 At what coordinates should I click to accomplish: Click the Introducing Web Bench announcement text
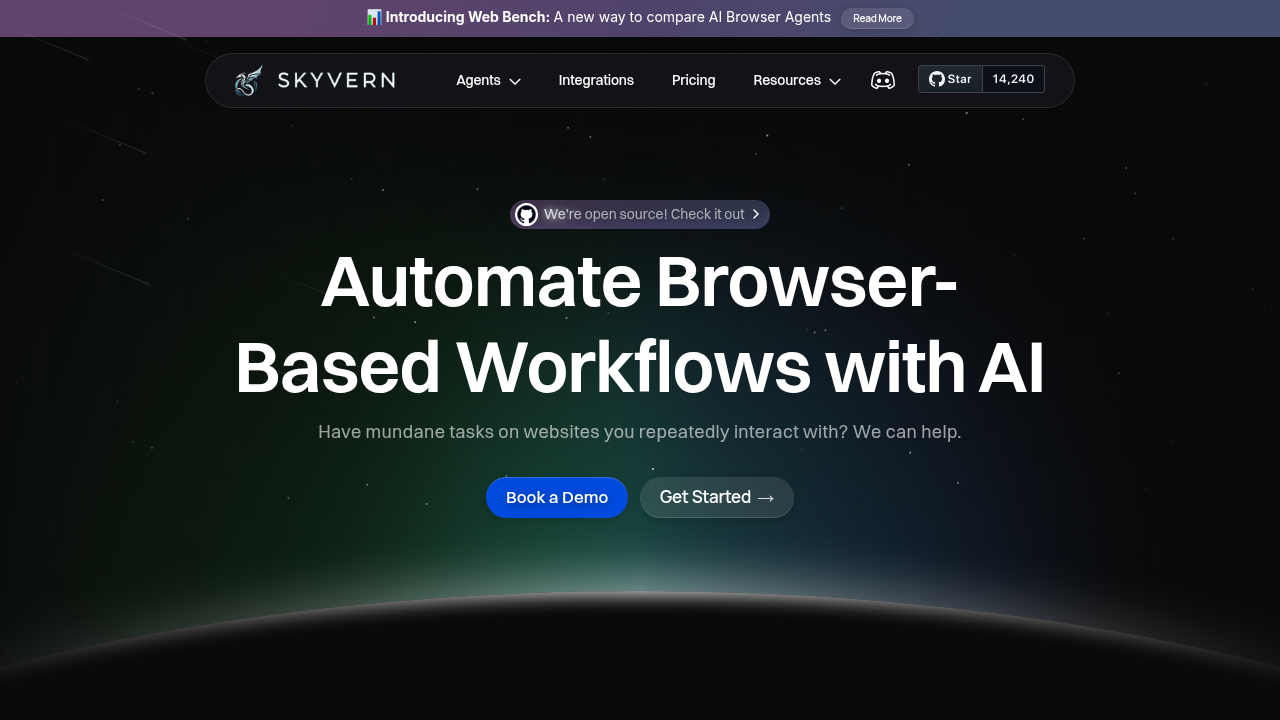point(608,17)
